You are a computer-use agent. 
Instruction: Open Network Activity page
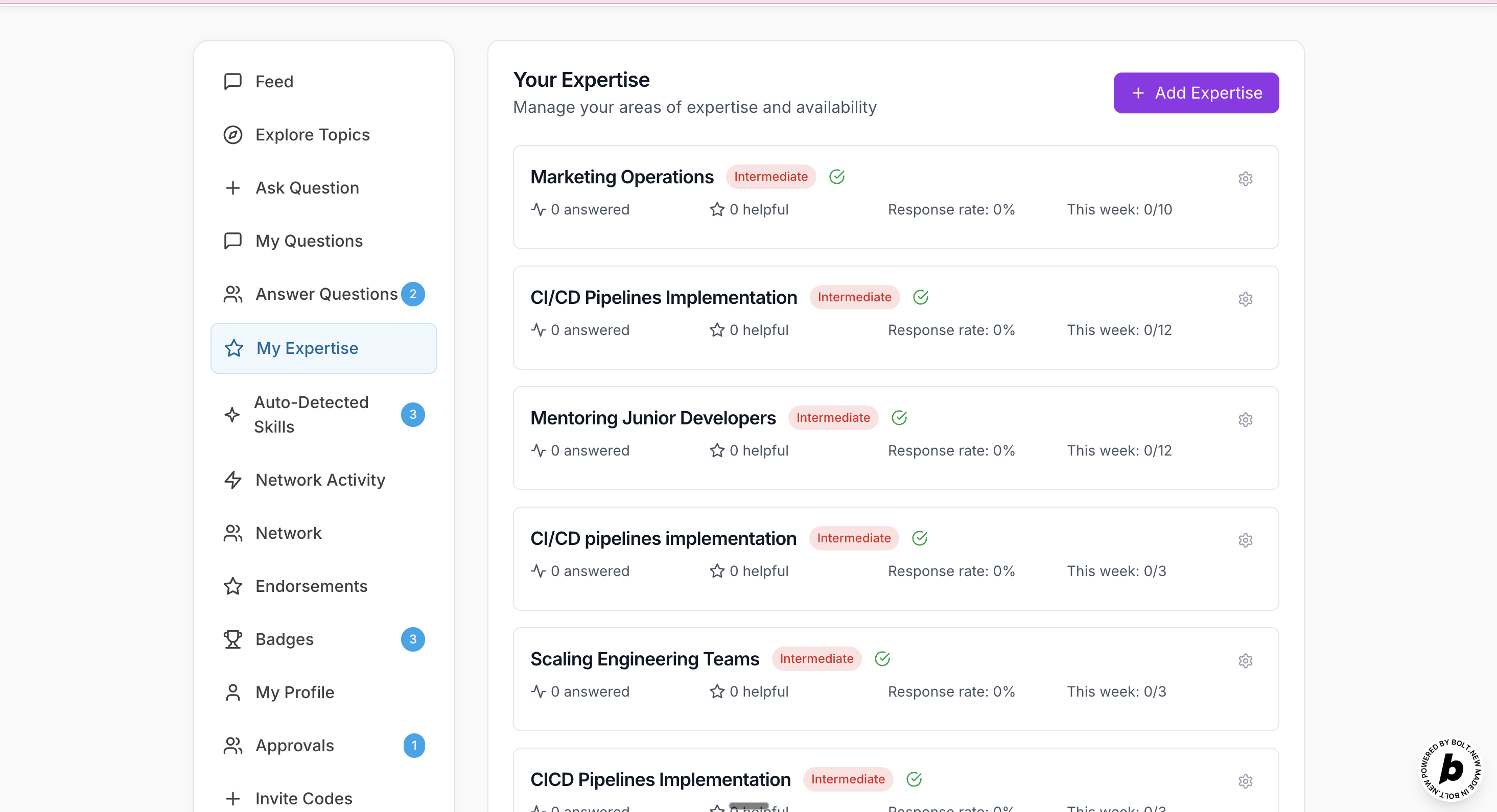coord(320,480)
